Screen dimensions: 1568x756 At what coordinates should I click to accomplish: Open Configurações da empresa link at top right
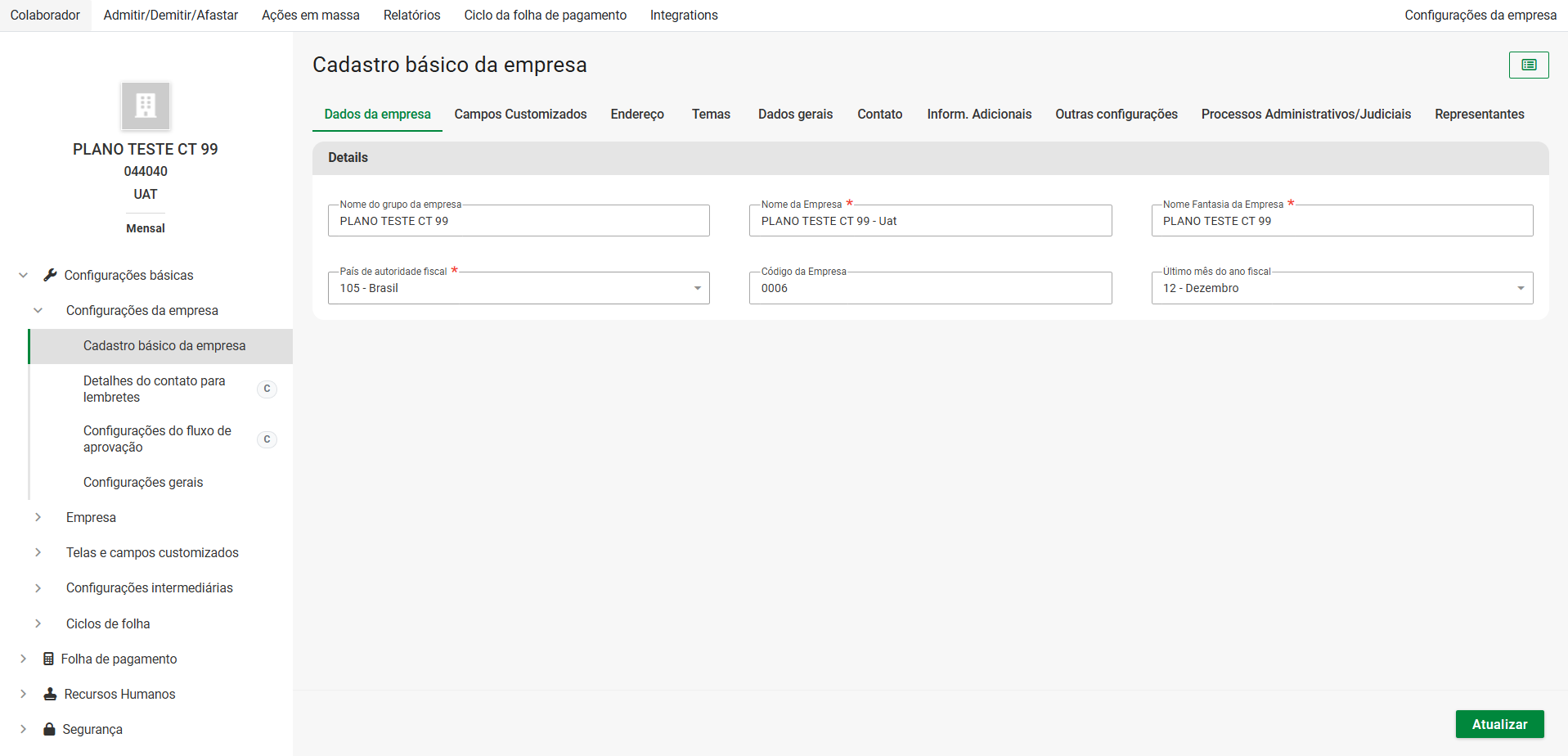[1480, 15]
